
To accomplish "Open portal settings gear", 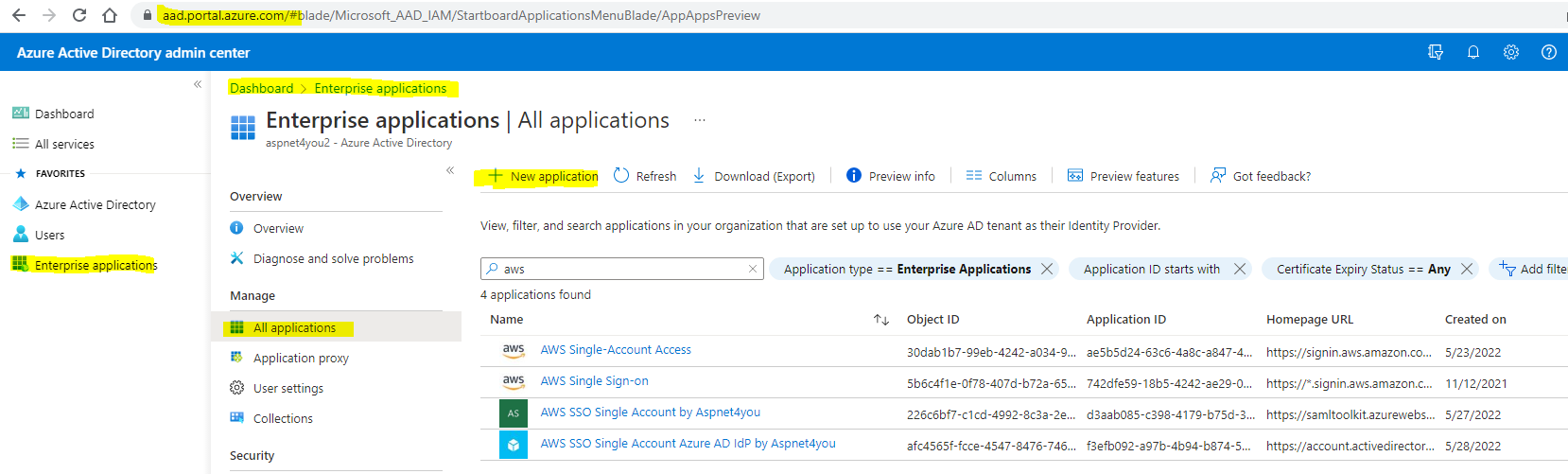I will coord(1511,52).
